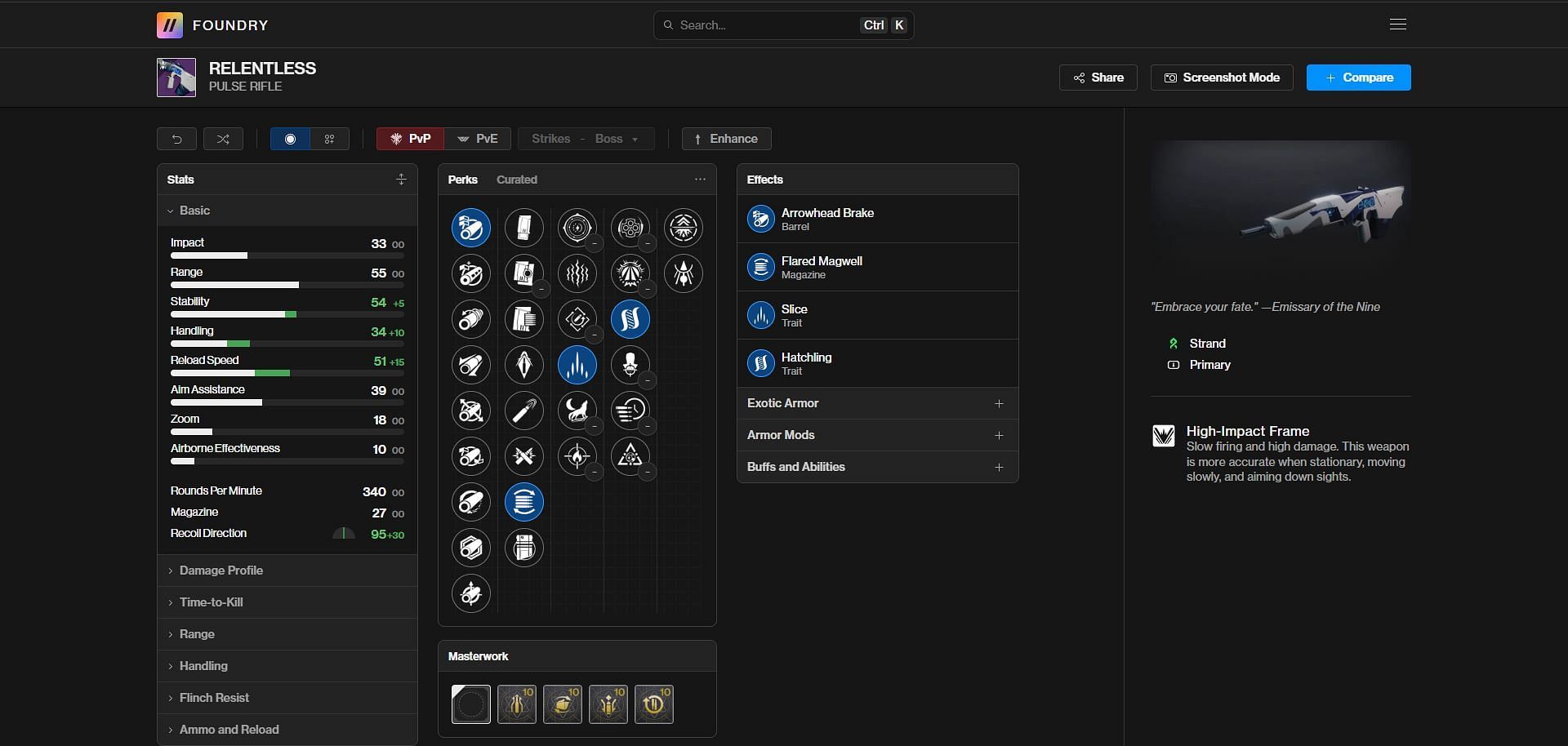Toggle the single-circle perk view
The image size is (1568, 746).
pos(290,139)
